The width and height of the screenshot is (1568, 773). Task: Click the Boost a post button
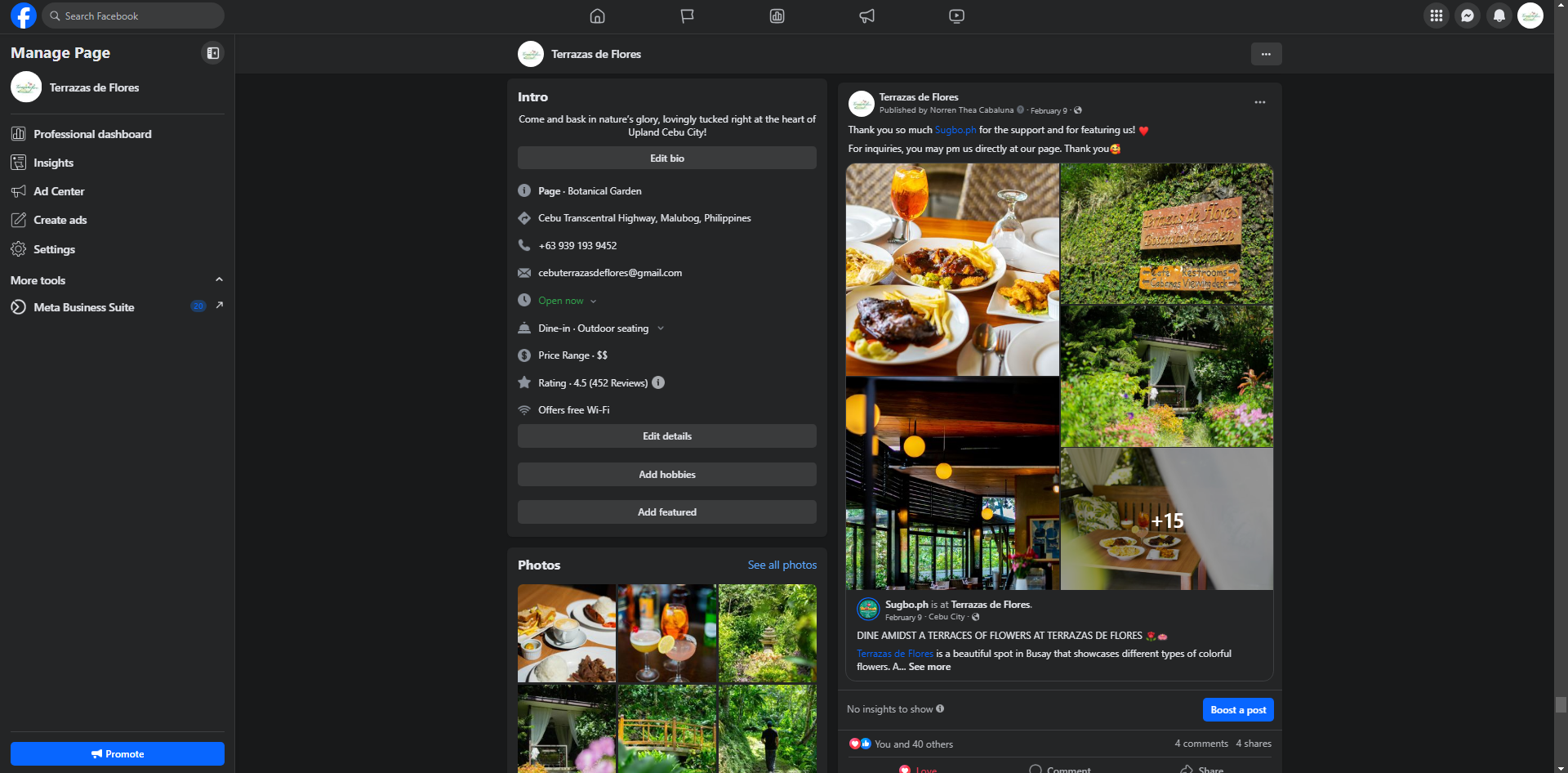tap(1238, 709)
